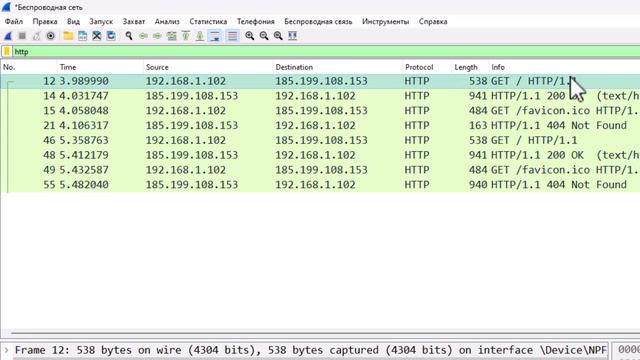
Task: Select packet 48 at time 5.412179
Action: [320, 155]
